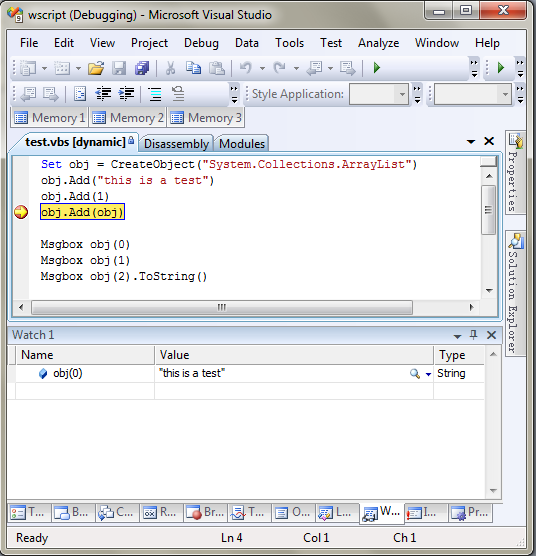Image resolution: width=536 pixels, height=556 pixels.
Task: Click the Copy icon
Action: tap(194, 68)
